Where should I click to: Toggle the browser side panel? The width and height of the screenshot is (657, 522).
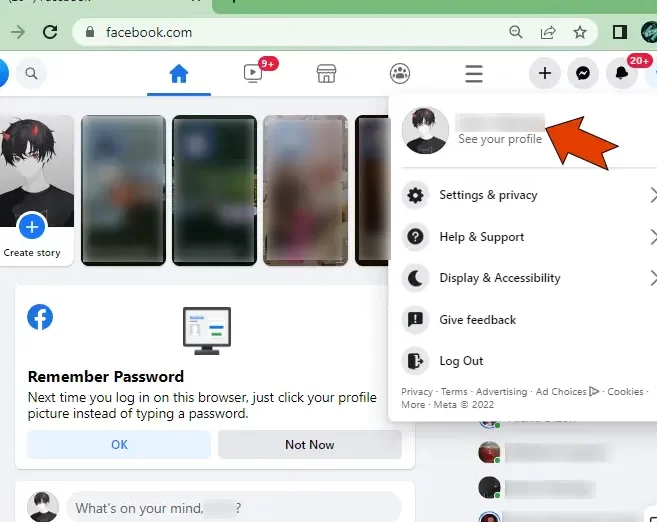pos(620,32)
